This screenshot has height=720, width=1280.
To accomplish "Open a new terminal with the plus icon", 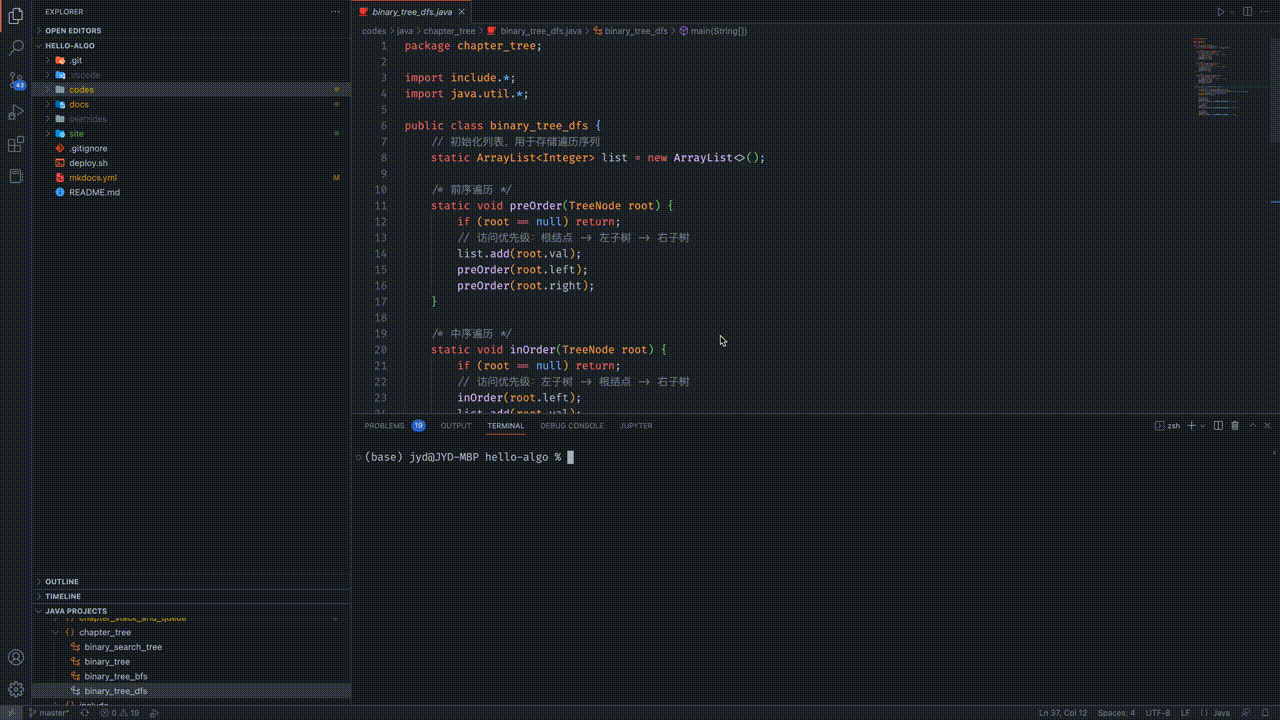I will point(1190,425).
